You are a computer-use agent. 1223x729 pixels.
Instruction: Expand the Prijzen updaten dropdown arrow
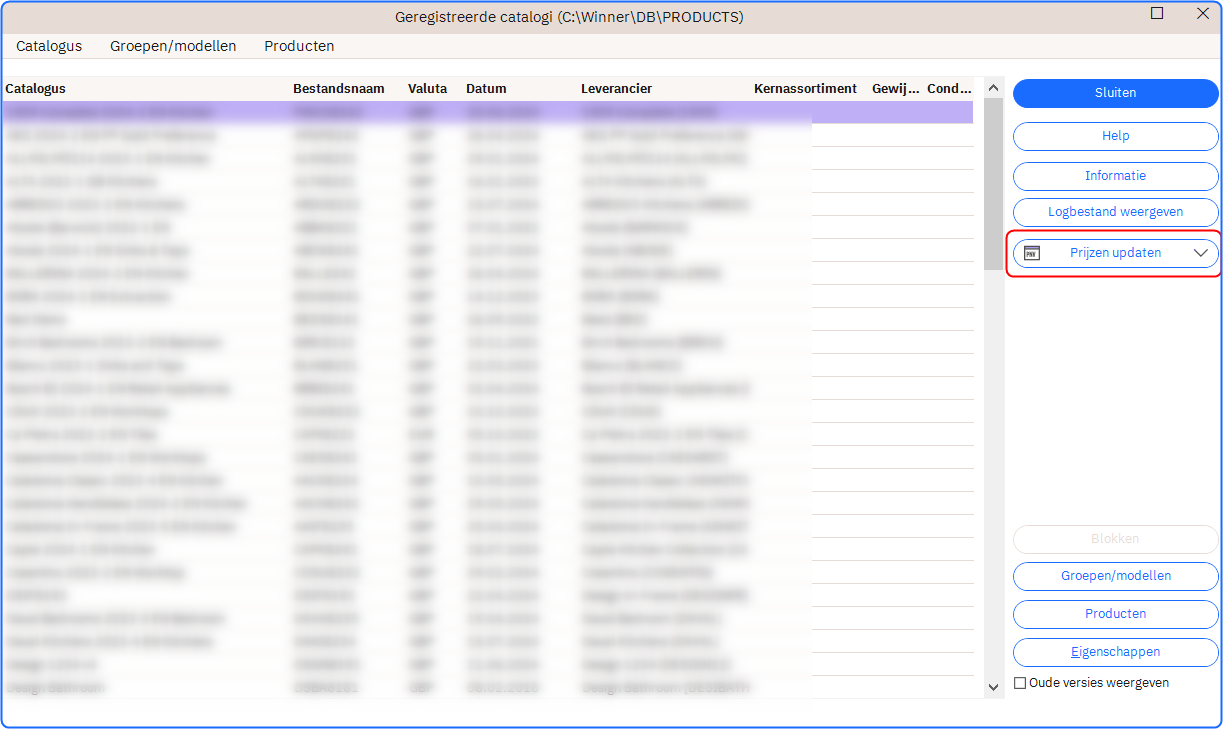point(1201,254)
